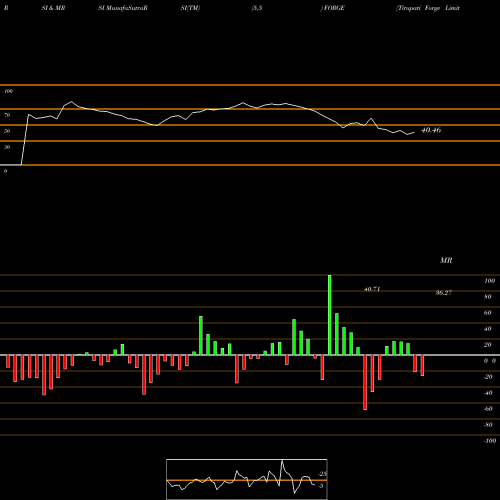Click the RSI current value 40.46
This screenshot has height=500, width=500.
click(x=431, y=130)
